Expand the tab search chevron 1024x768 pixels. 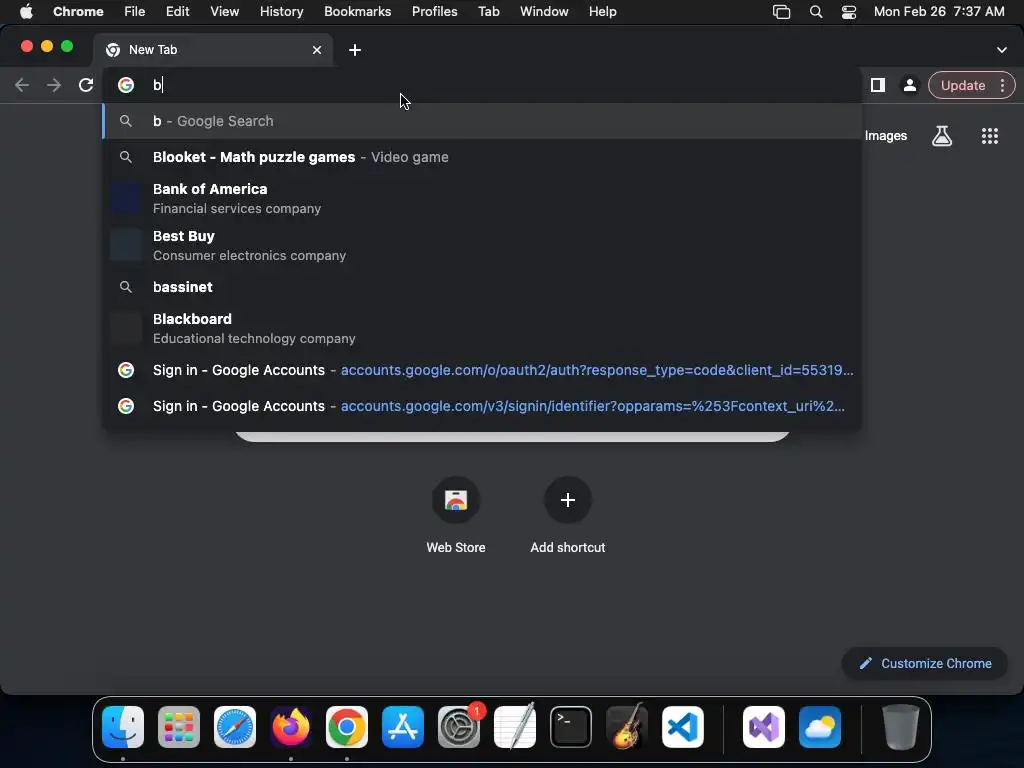[1002, 50]
